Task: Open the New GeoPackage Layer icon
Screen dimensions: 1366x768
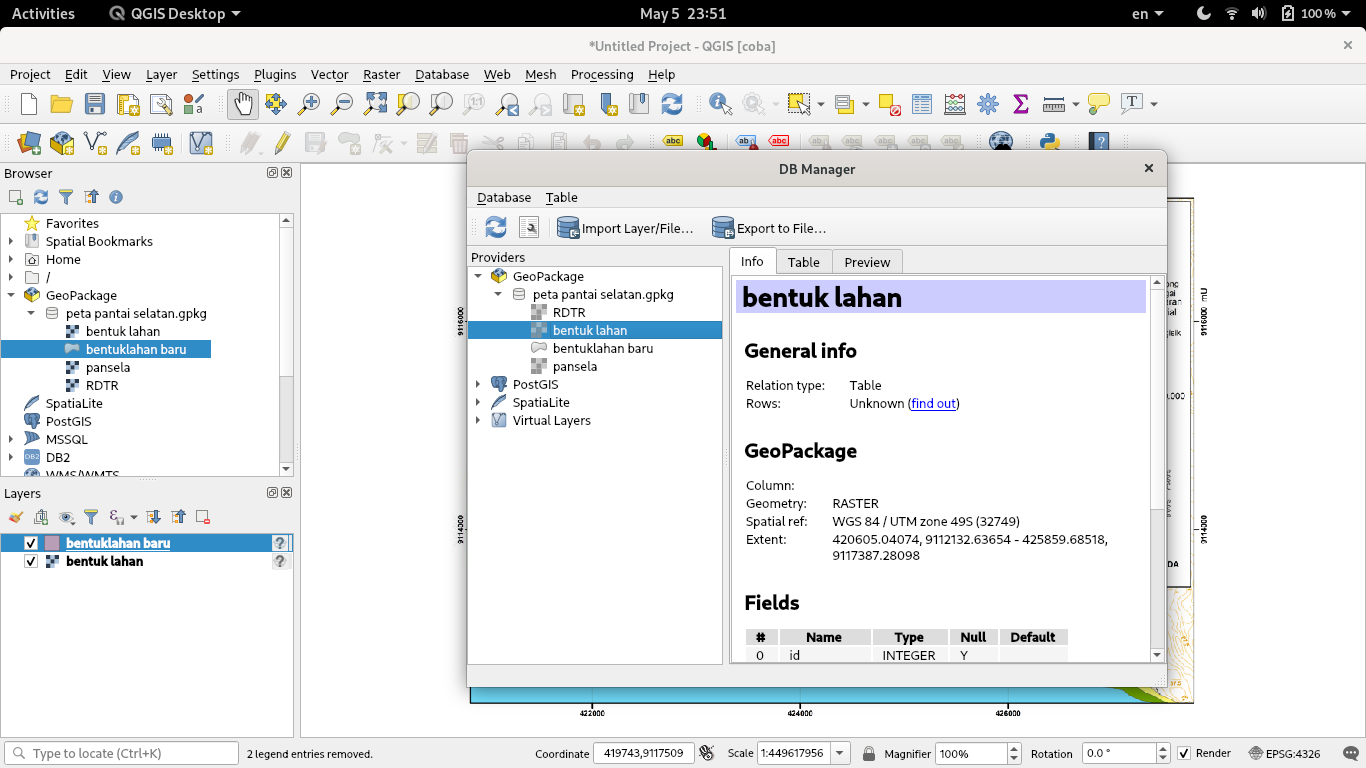Action: click(x=61, y=143)
